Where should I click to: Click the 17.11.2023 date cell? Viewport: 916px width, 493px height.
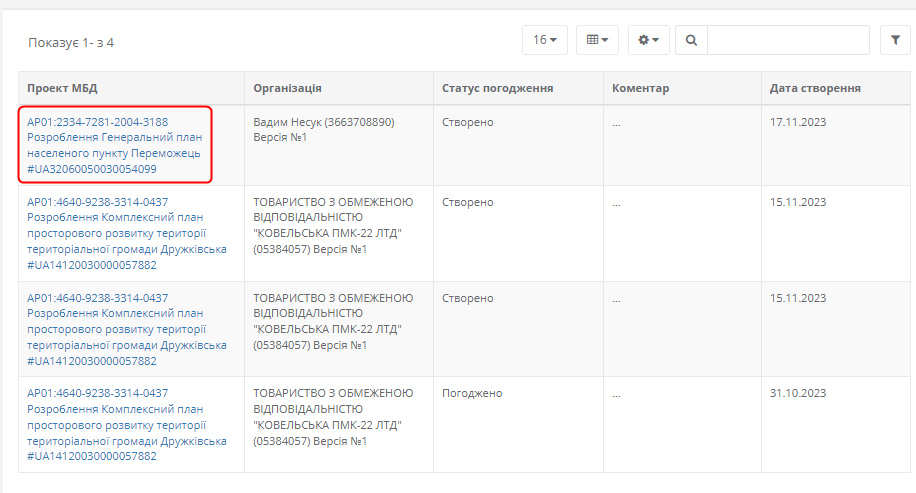click(798, 123)
